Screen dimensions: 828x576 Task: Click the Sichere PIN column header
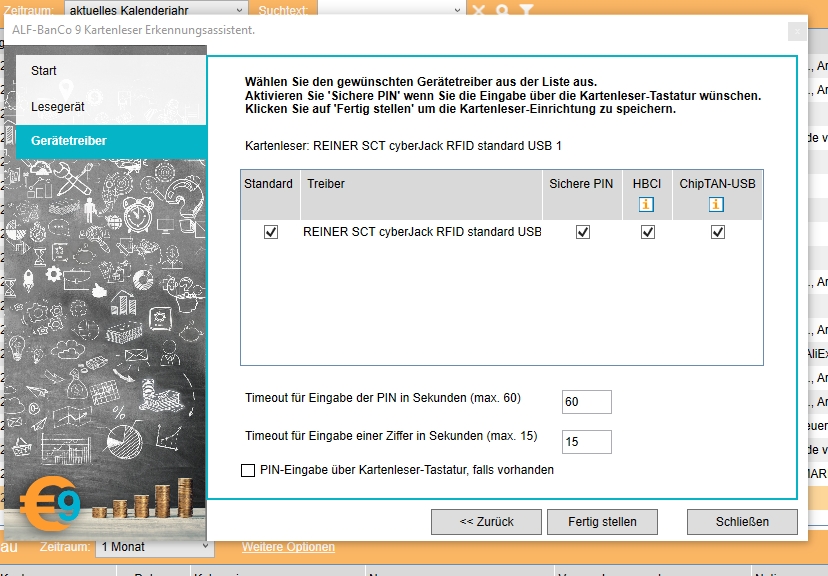point(582,194)
